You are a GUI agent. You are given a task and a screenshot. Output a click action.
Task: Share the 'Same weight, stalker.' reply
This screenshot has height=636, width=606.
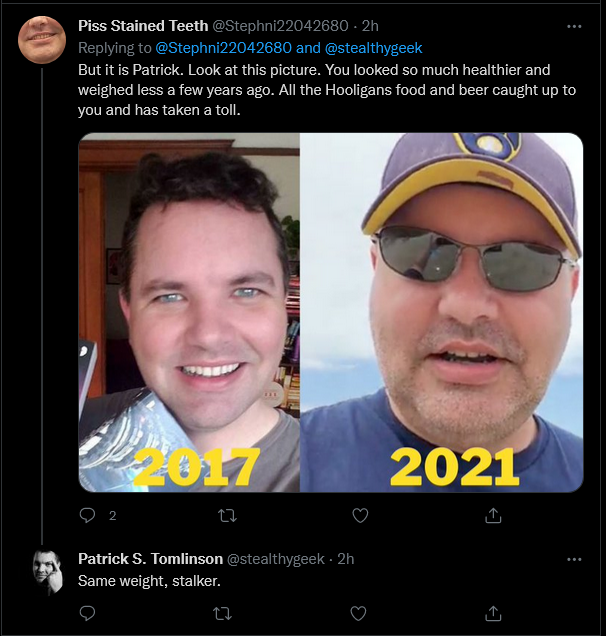[x=493, y=613]
